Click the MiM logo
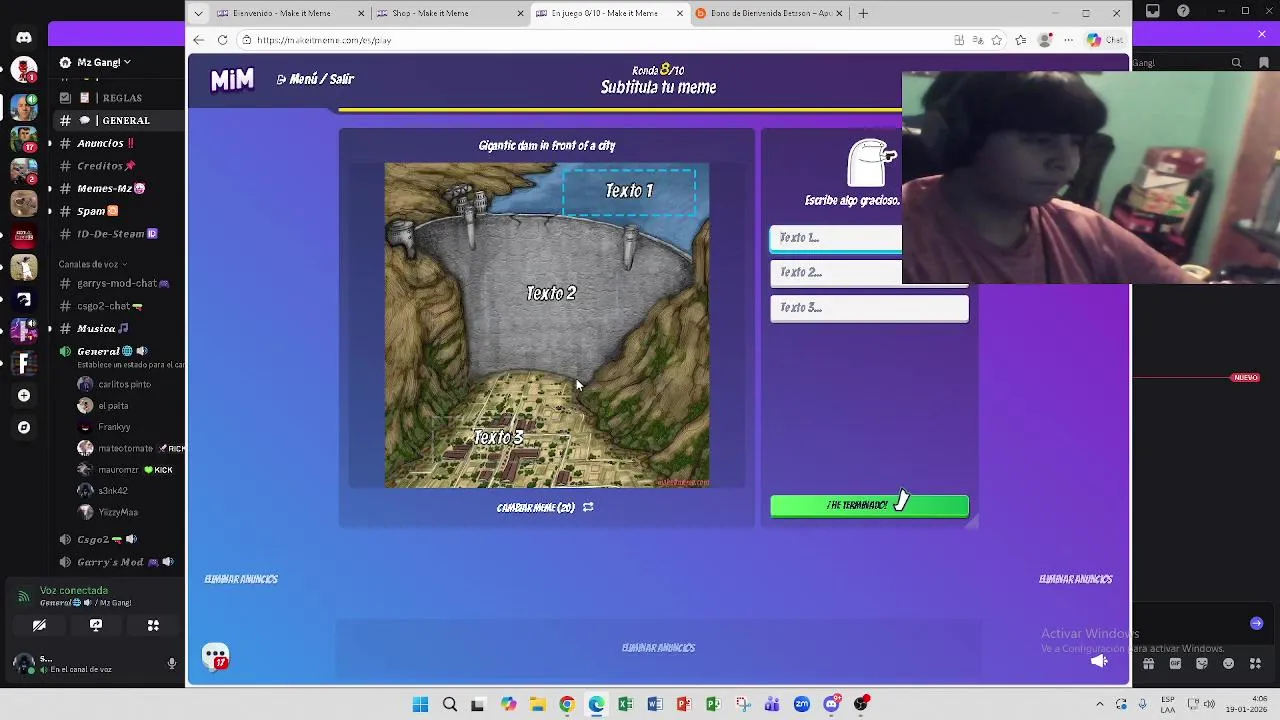The height and width of the screenshot is (720, 1280). pos(232,80)
